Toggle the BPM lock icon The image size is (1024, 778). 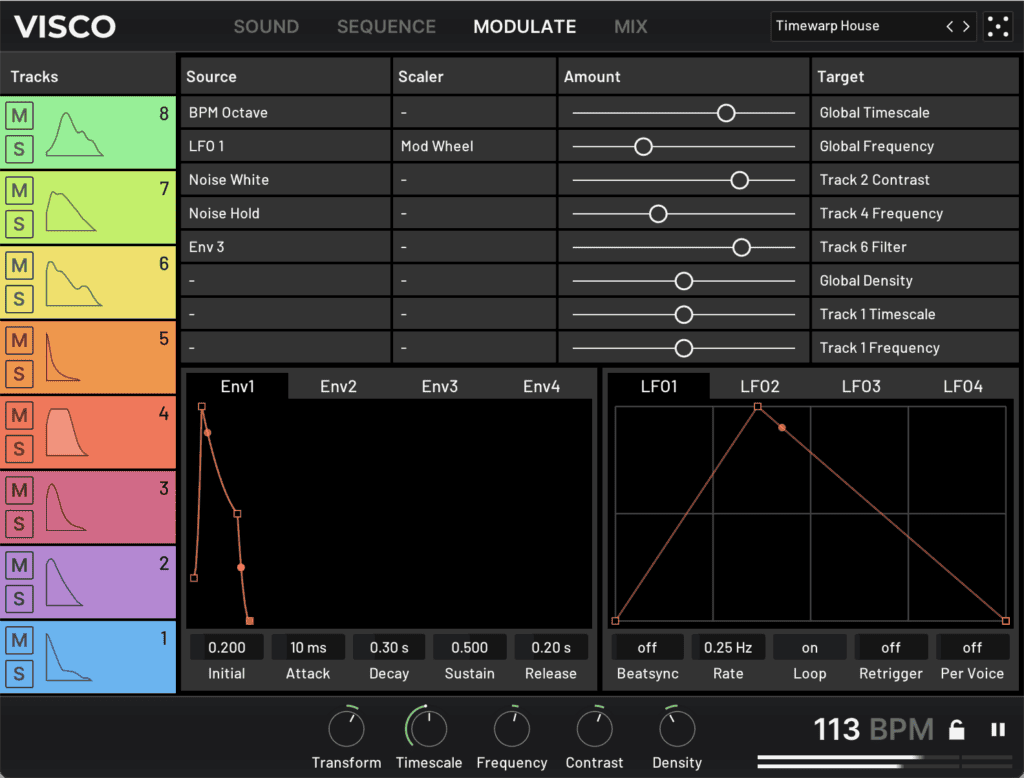pos(957,730)
